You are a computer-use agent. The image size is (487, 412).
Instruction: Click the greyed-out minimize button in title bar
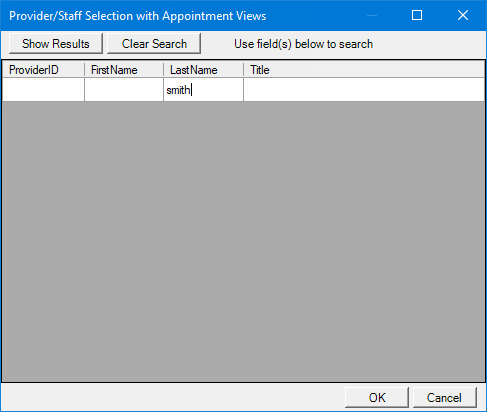tap(372, 15)
